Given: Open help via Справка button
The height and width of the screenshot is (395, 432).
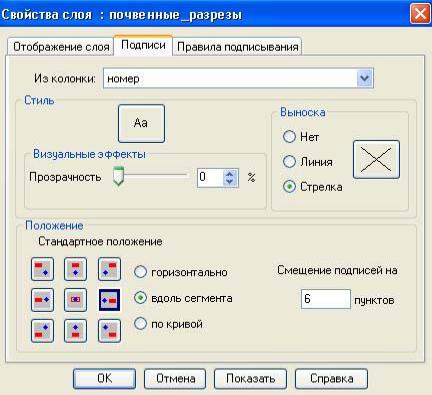Looking at the screenshot, I should (332, 379).
